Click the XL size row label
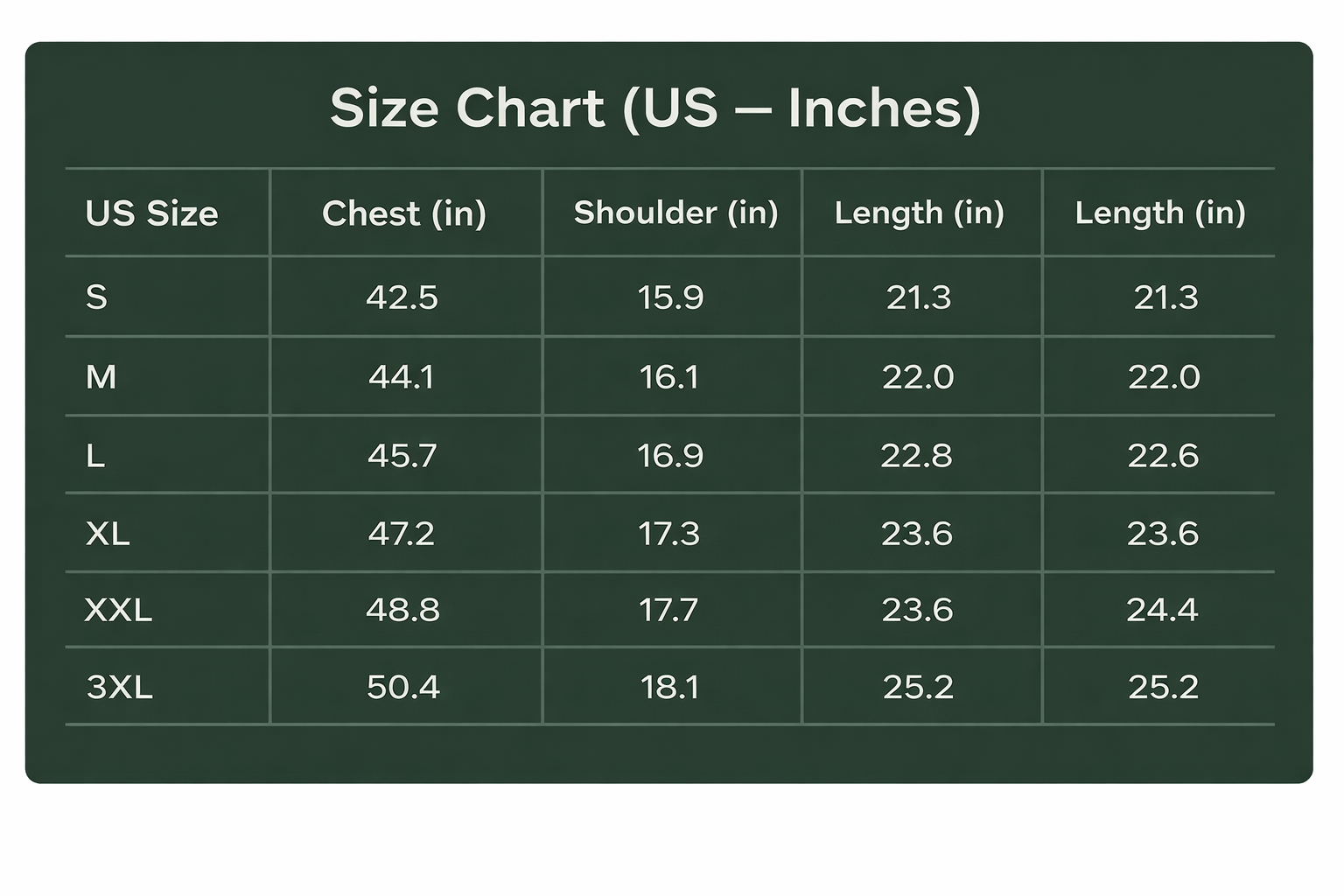The image size is (1344, 896). pos(108,533)
